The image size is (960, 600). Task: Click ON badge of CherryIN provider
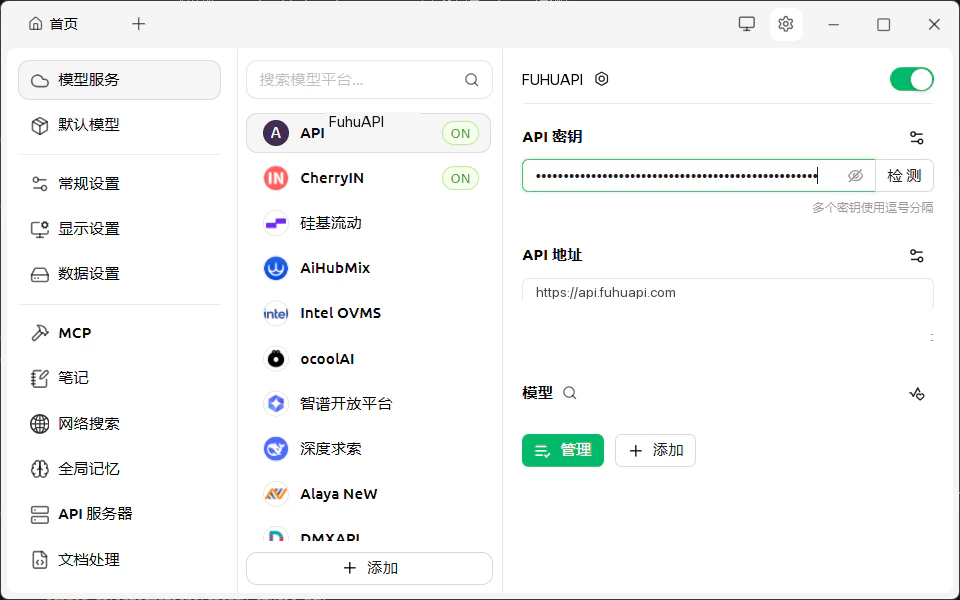pyautogui.click(x=460, y=179)
